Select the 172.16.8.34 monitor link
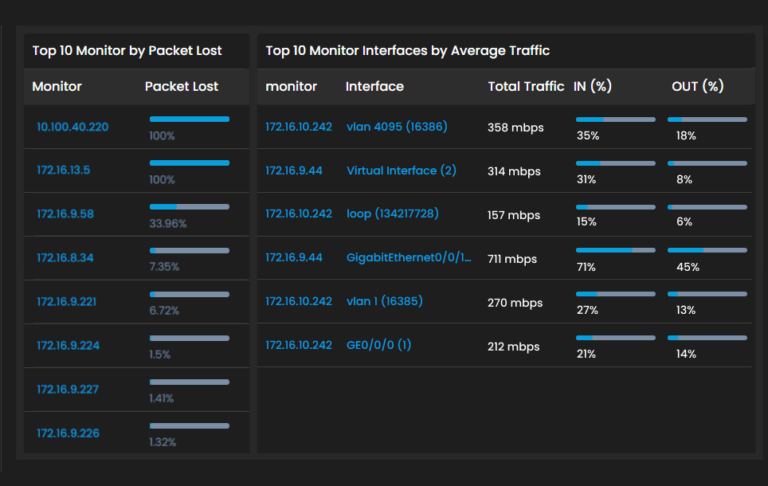 (x=65, y=258)
